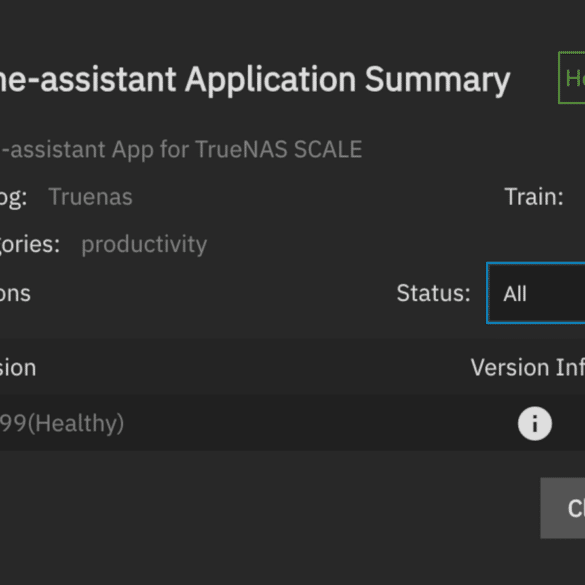585x585 pixels.
Task: Click the 'Status:' label
Action: [433, 293]
